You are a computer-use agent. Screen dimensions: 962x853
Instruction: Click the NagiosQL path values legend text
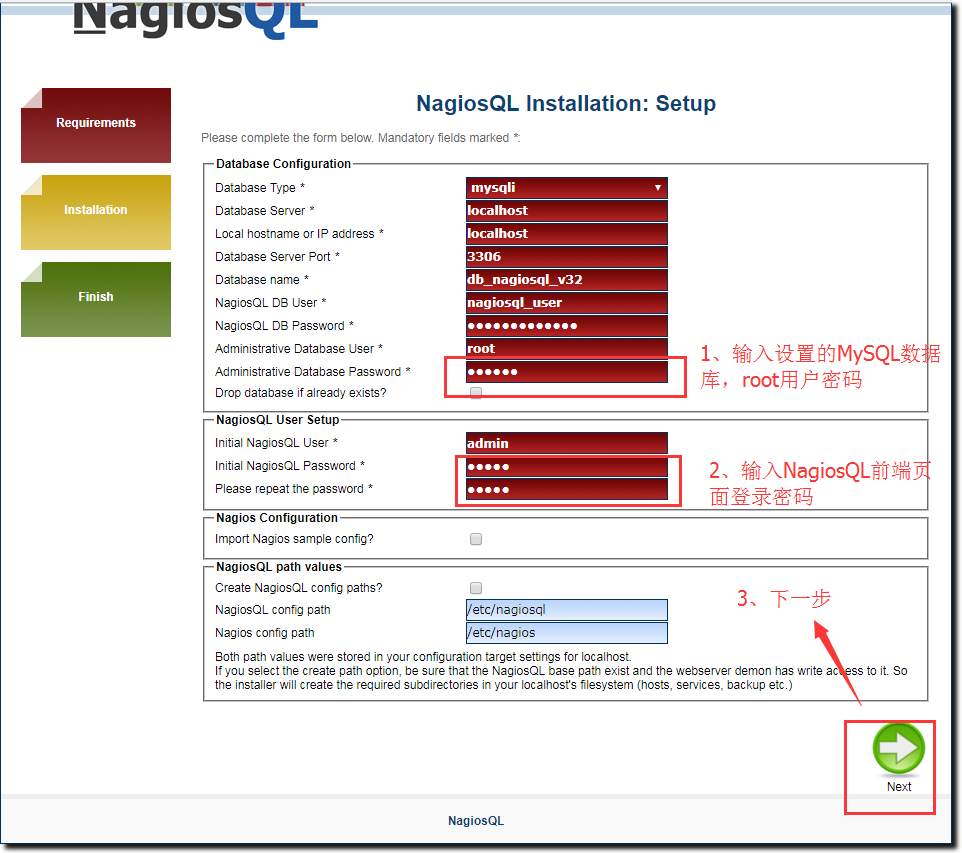pyautogui.click(x=279, y=567)
